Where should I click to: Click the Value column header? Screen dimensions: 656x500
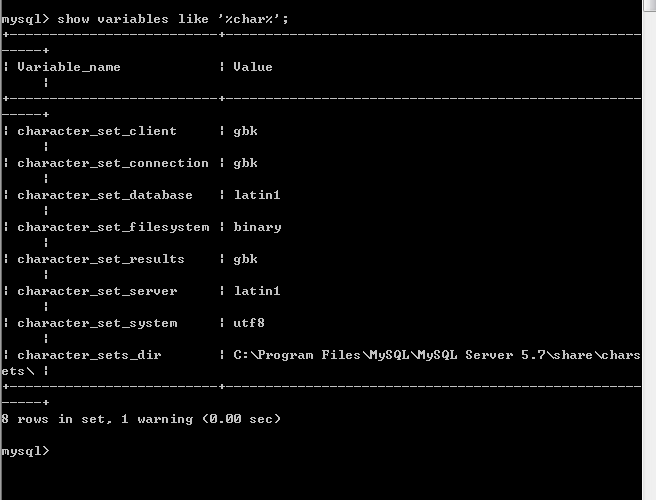252,67
